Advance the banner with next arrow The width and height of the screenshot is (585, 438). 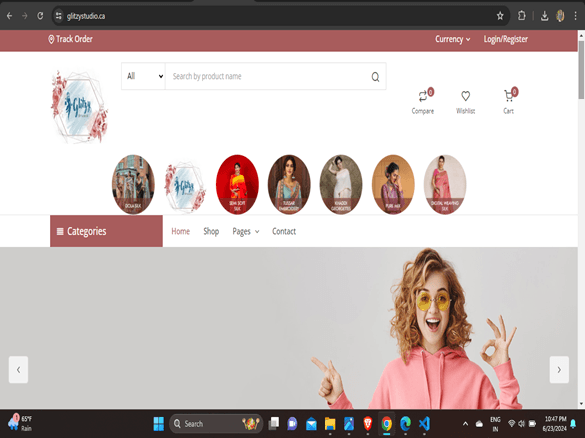[559, 370]
